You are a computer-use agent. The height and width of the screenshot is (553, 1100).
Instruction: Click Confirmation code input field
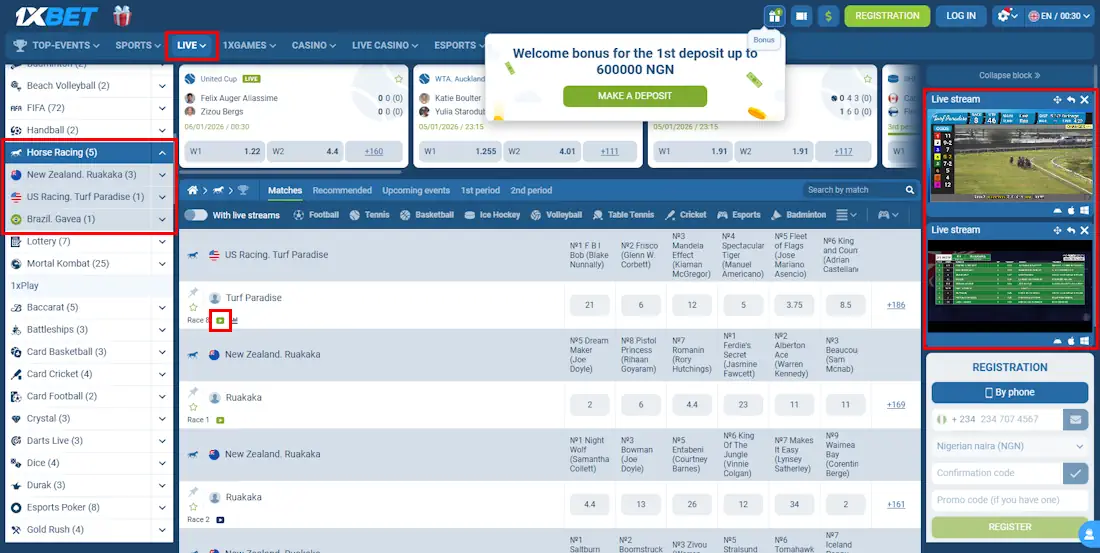[996, 473]
